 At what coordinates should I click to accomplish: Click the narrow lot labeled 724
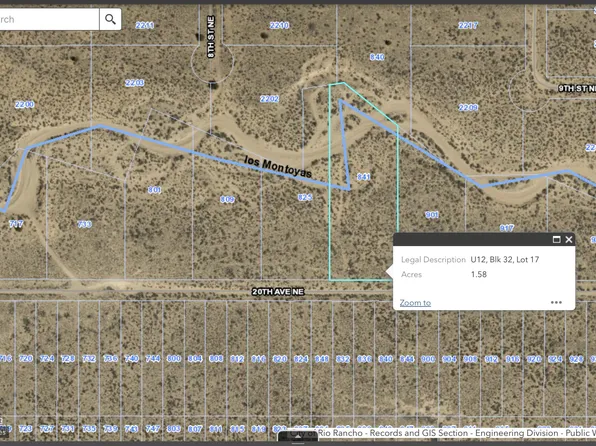47,359
